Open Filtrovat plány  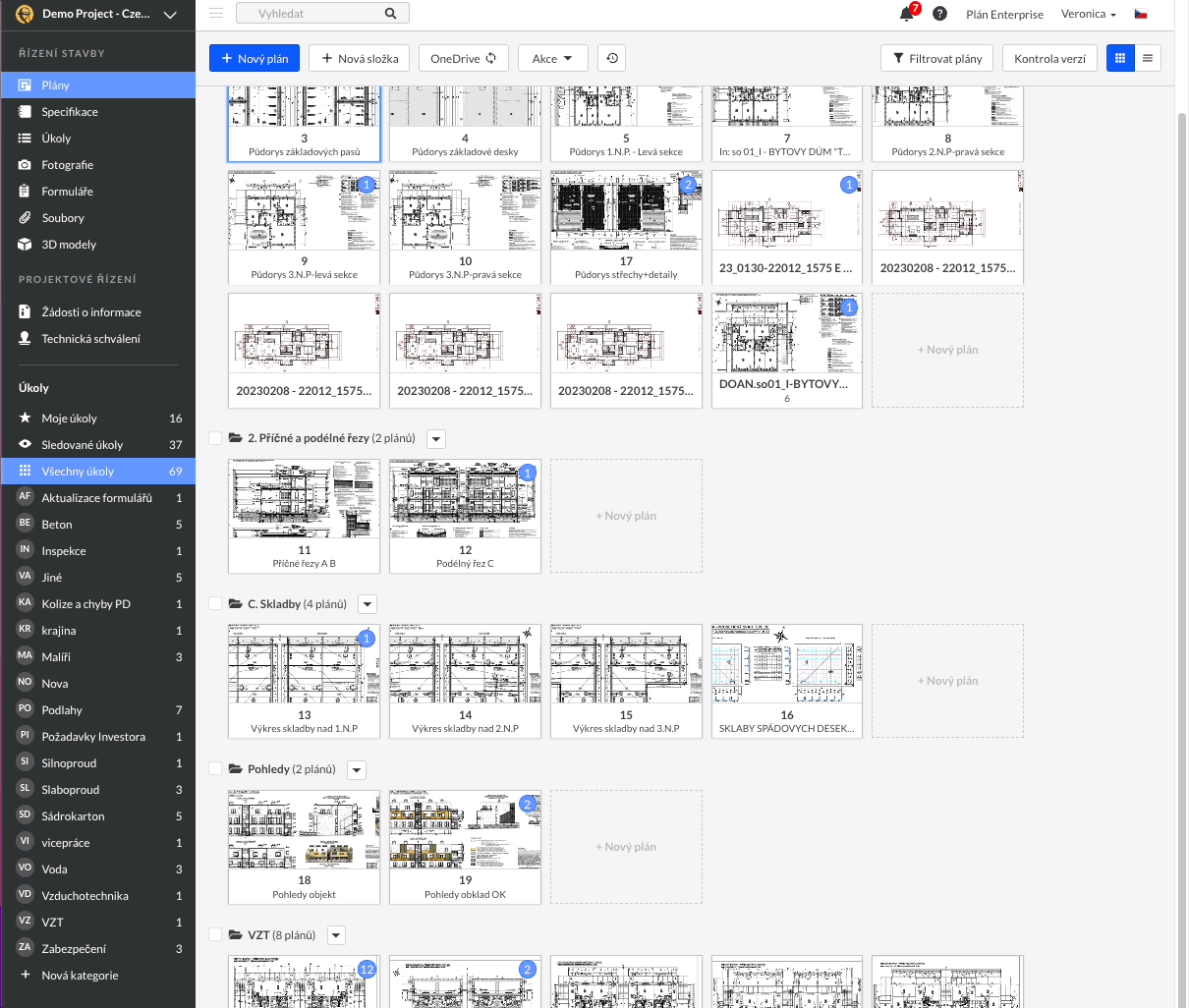point(937,58)
